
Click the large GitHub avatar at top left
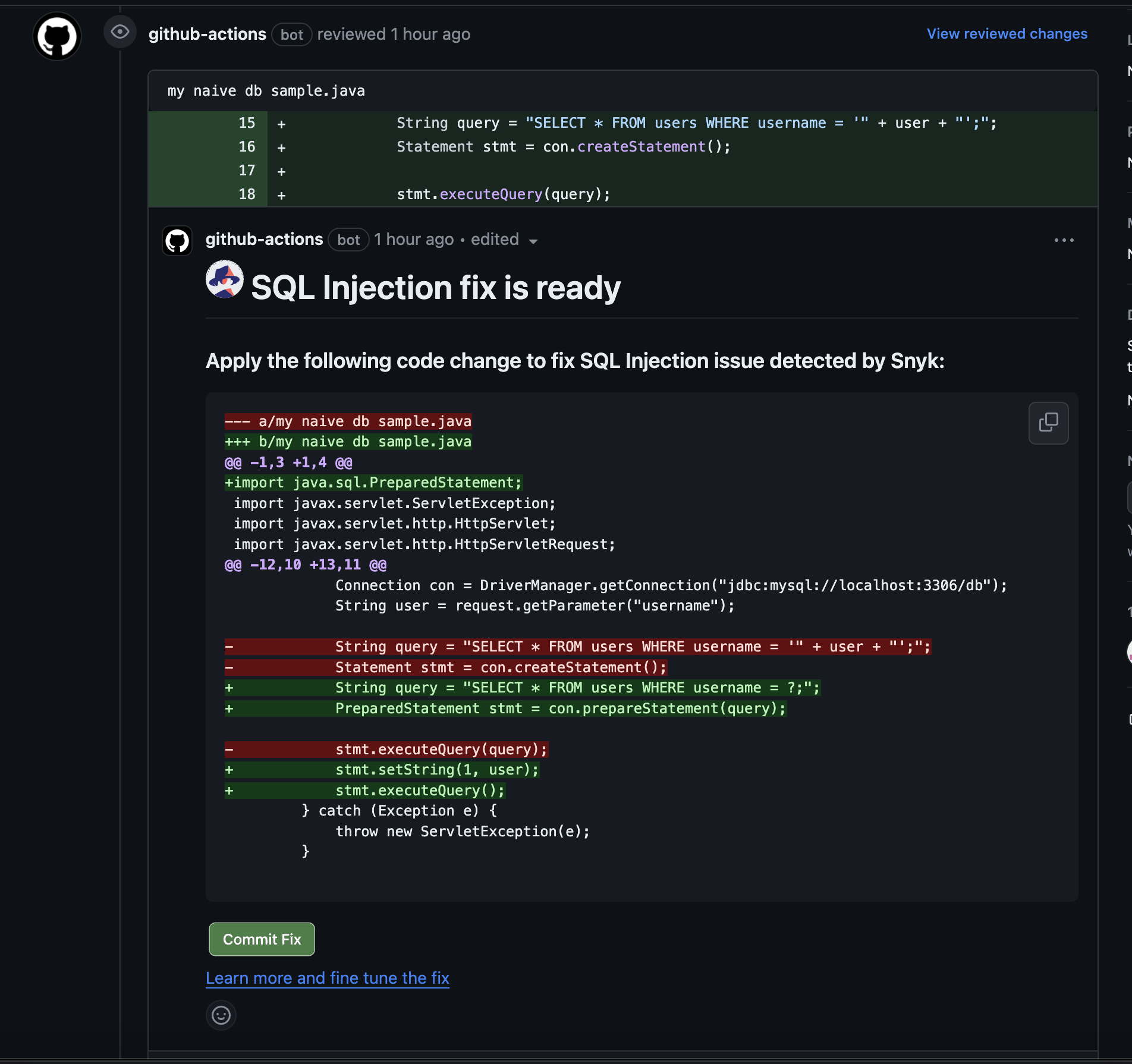[57, 36]
